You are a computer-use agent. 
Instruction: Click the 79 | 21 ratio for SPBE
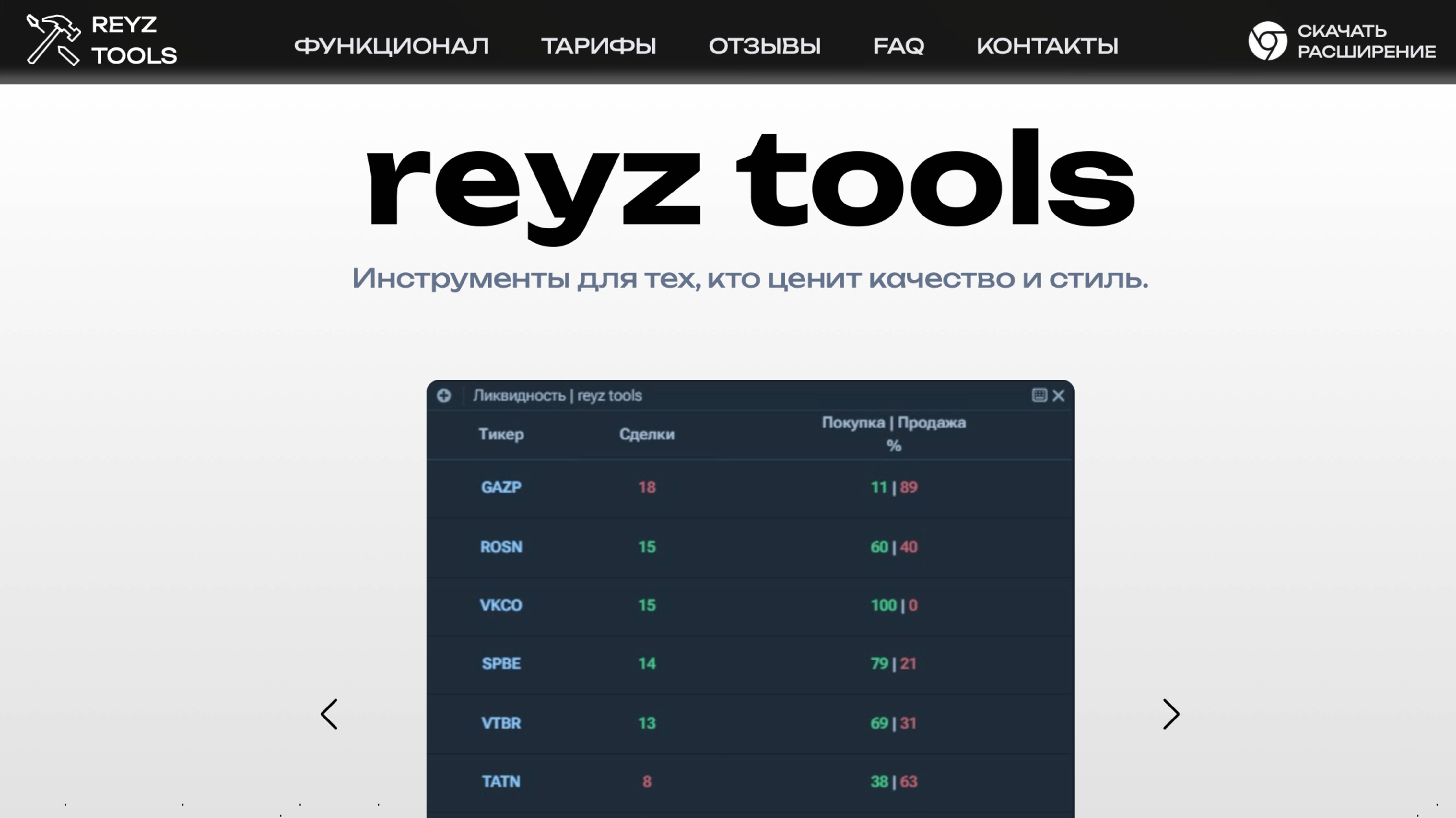894,663
